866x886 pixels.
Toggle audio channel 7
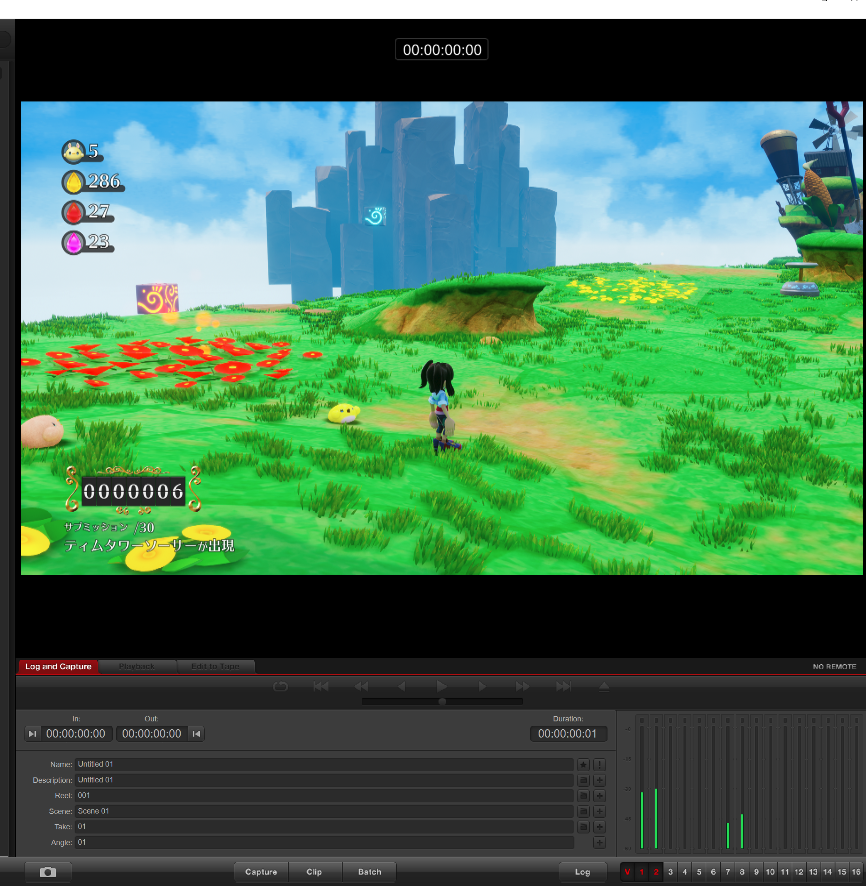pyautogui.click(x=728, y=872)
